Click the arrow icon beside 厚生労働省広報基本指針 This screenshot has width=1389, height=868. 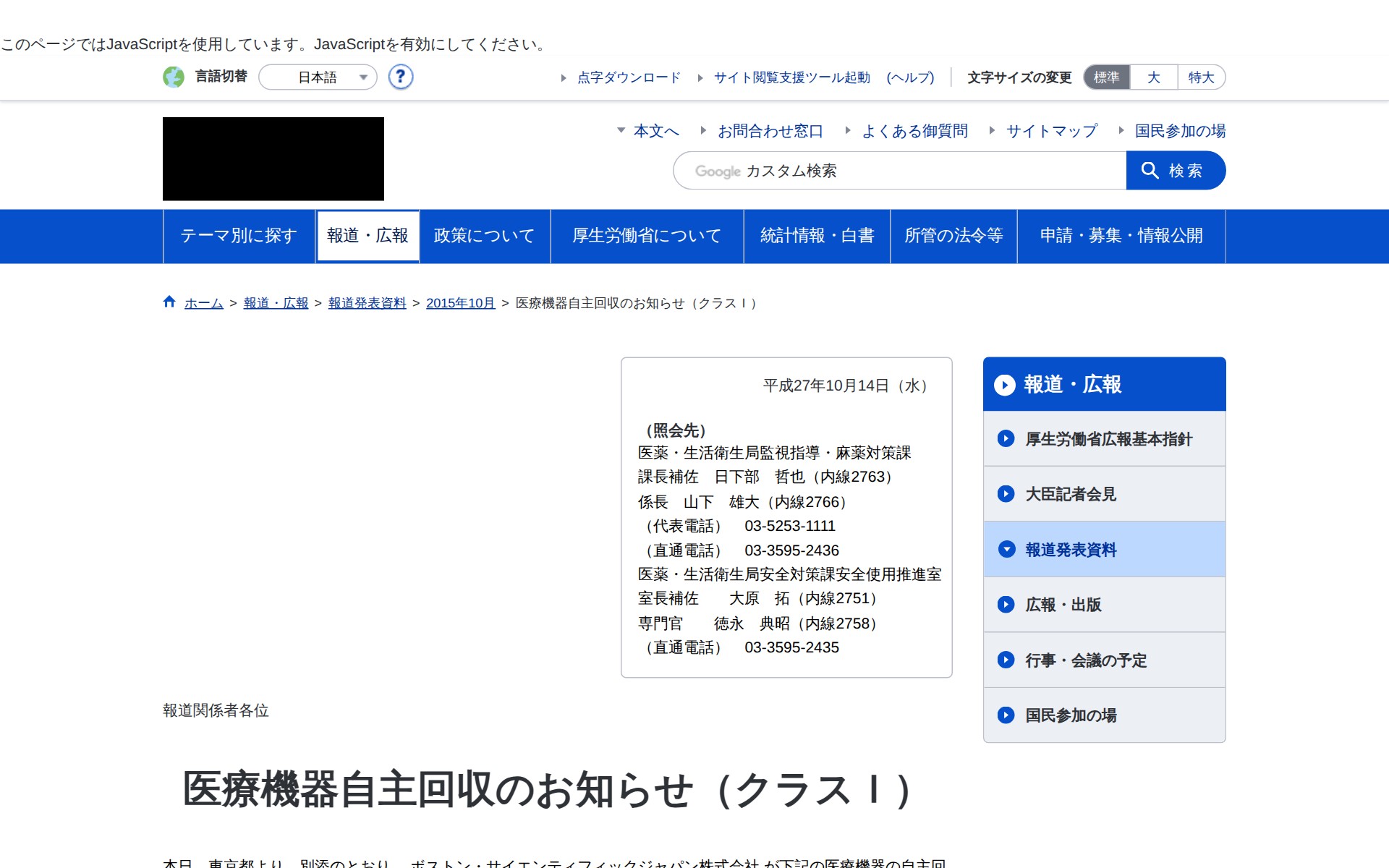(x=1005, y=438)
